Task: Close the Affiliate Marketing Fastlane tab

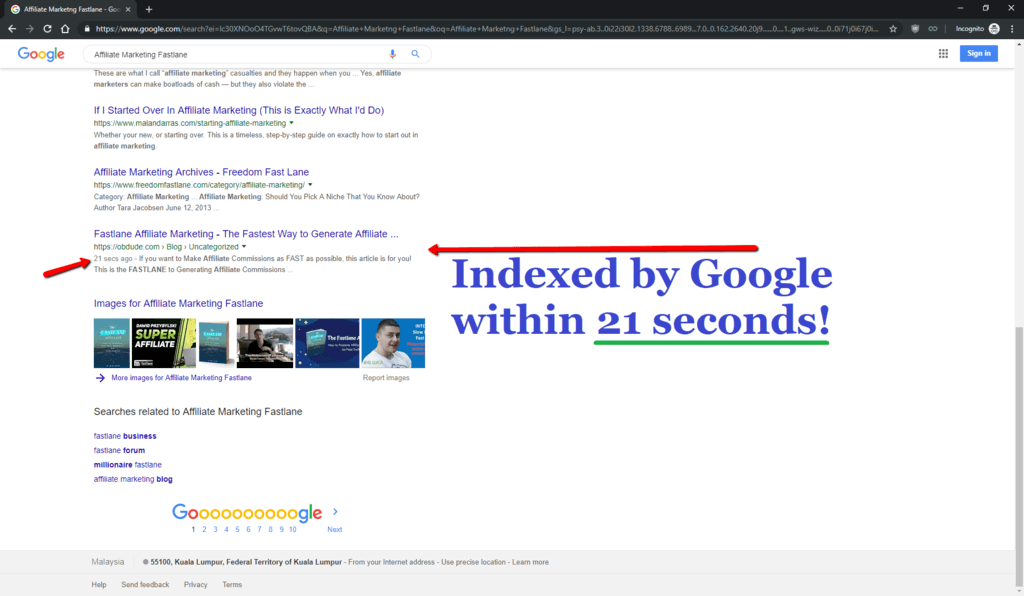Action: coord(128,9)
